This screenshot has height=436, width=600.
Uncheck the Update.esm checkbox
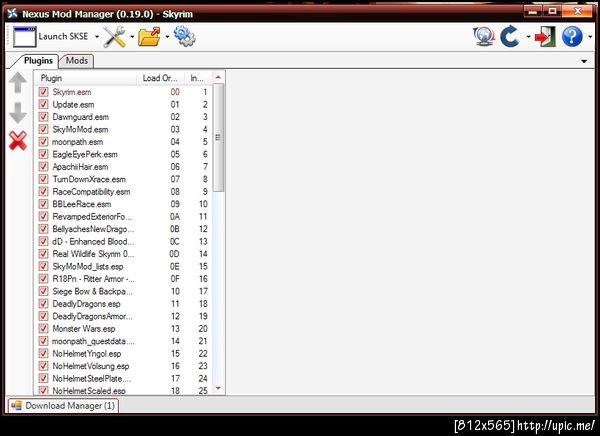point(43,104)
